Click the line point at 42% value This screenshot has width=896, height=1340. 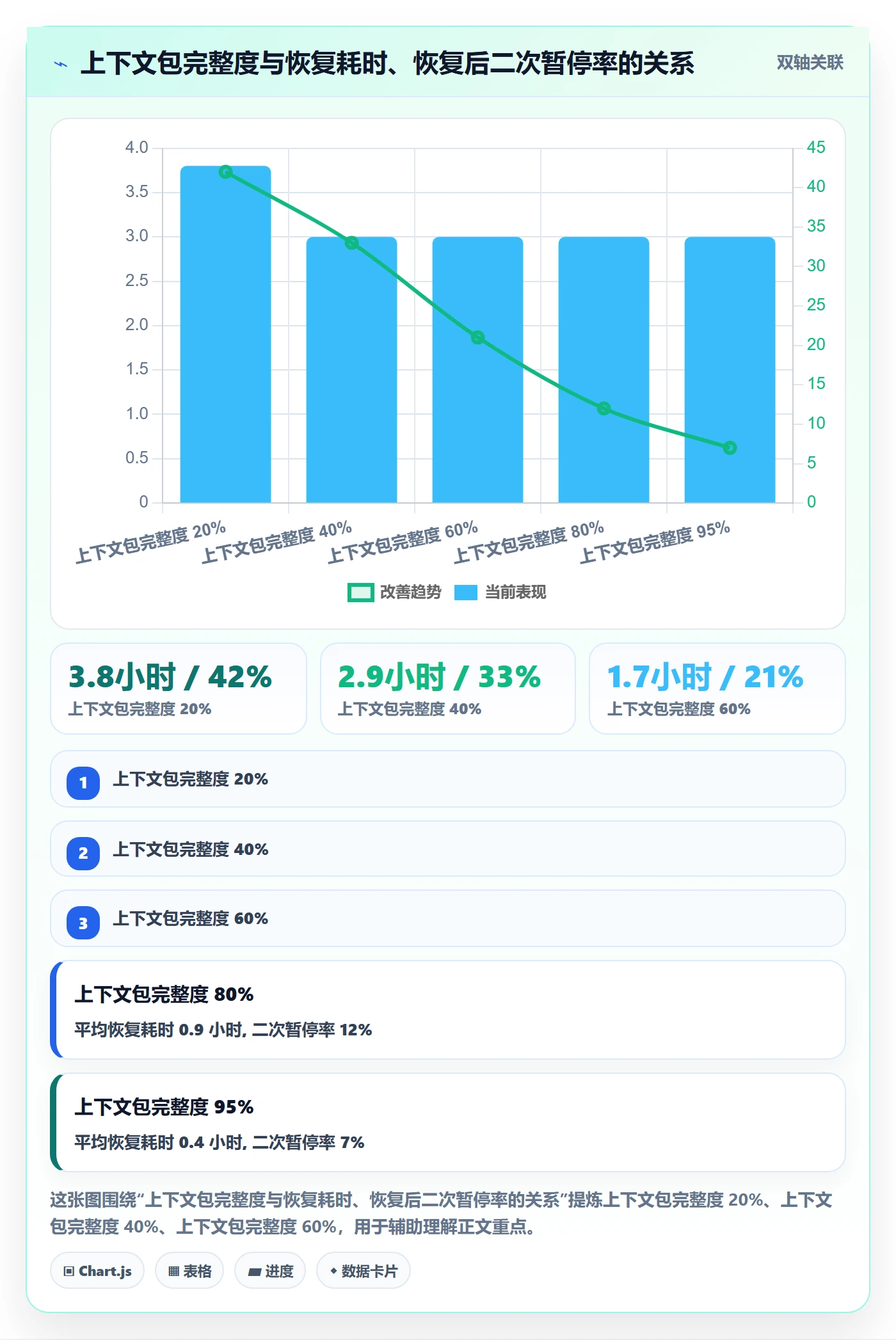(225, 172)
